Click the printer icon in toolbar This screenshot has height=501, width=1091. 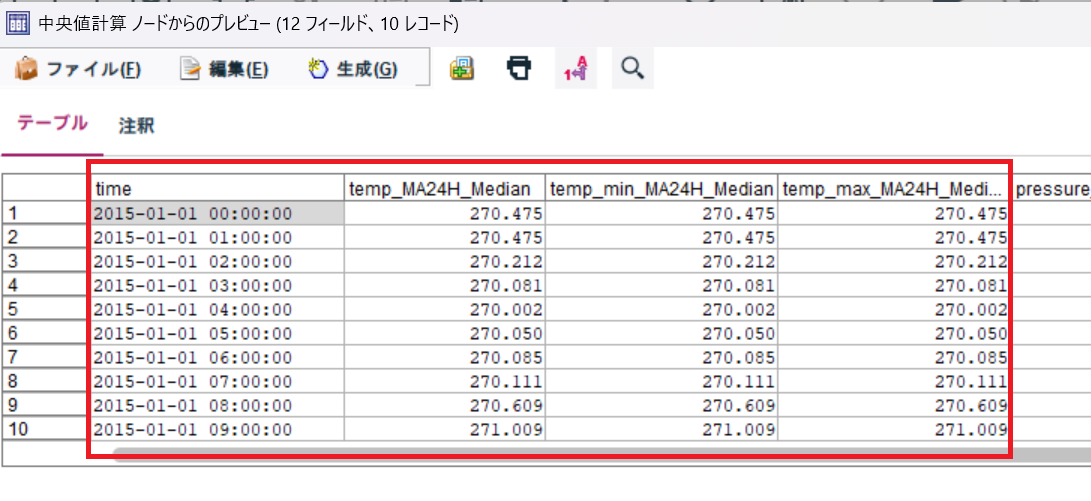click(518, 68)
